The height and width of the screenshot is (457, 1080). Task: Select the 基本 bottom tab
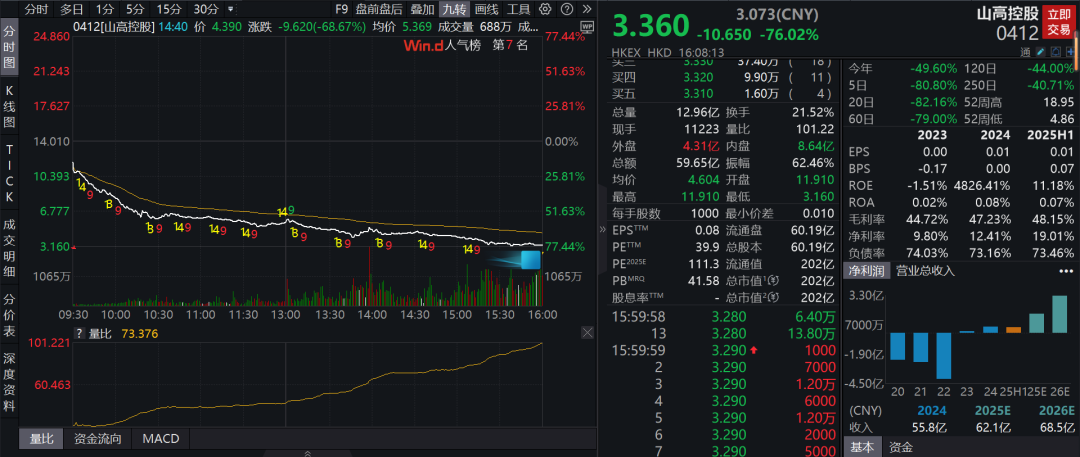(x=860, y=447)
